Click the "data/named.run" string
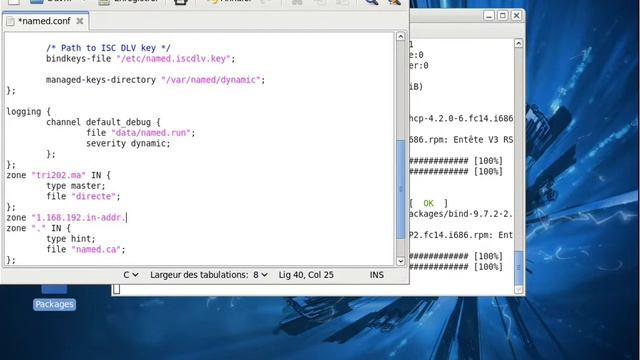 (x=151, y=133)
